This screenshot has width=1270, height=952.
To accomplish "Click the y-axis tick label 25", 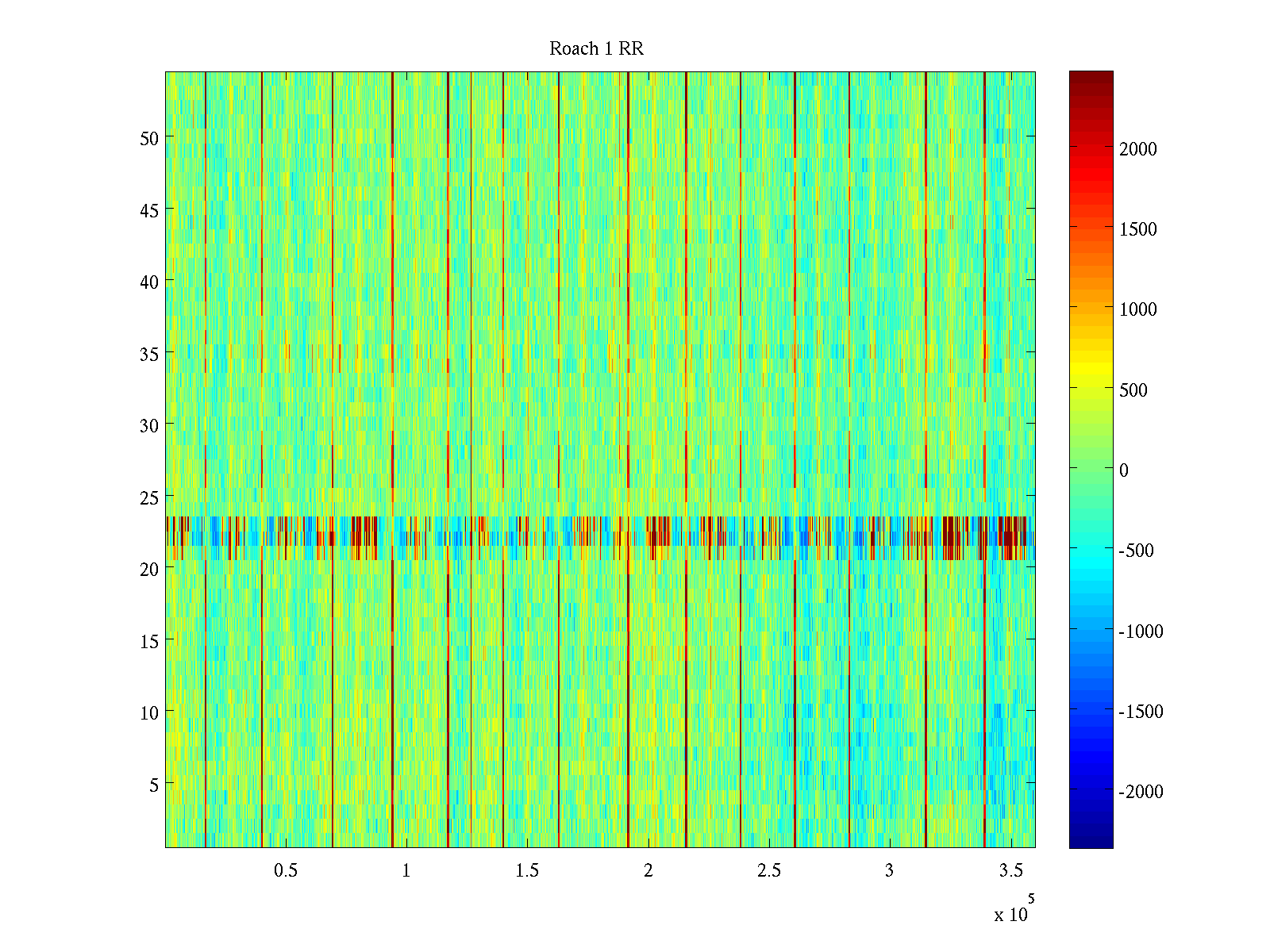I will [148, 497].
